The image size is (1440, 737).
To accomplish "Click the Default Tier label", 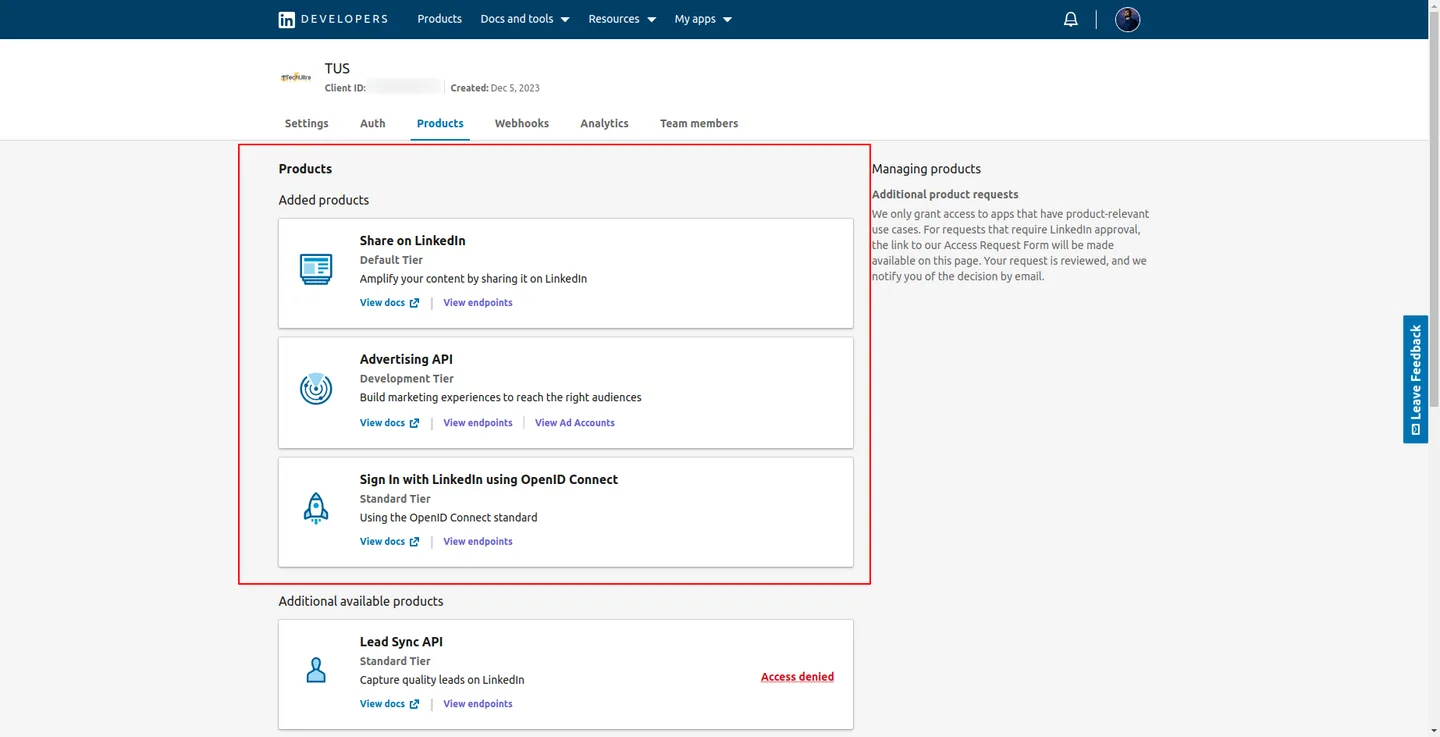I will tap(391, 260).
